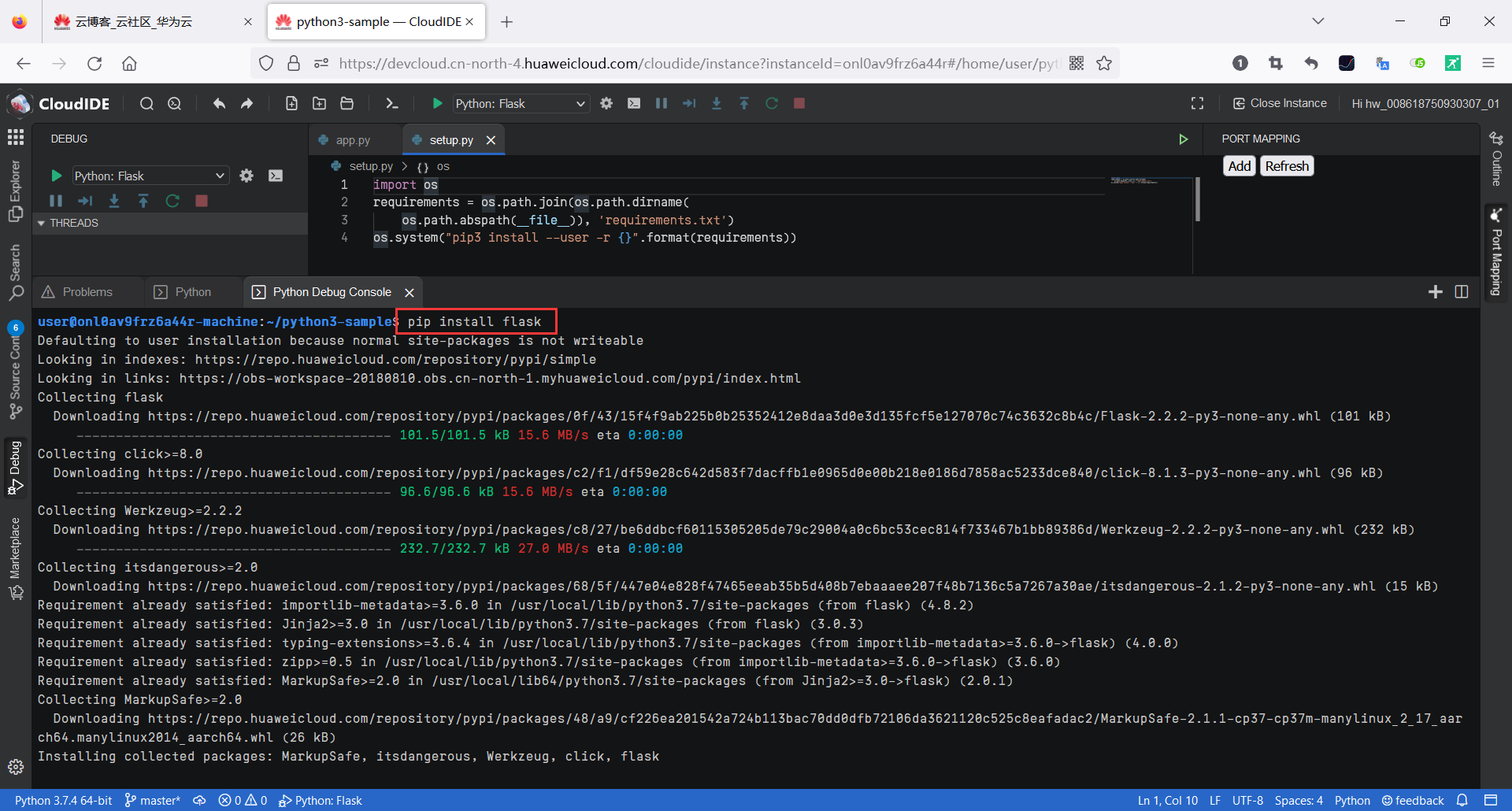The height and width of the screenshot is (811, 1512).
Task: Click Step Over in the top toolbar
Action: (x=689, y=103)
